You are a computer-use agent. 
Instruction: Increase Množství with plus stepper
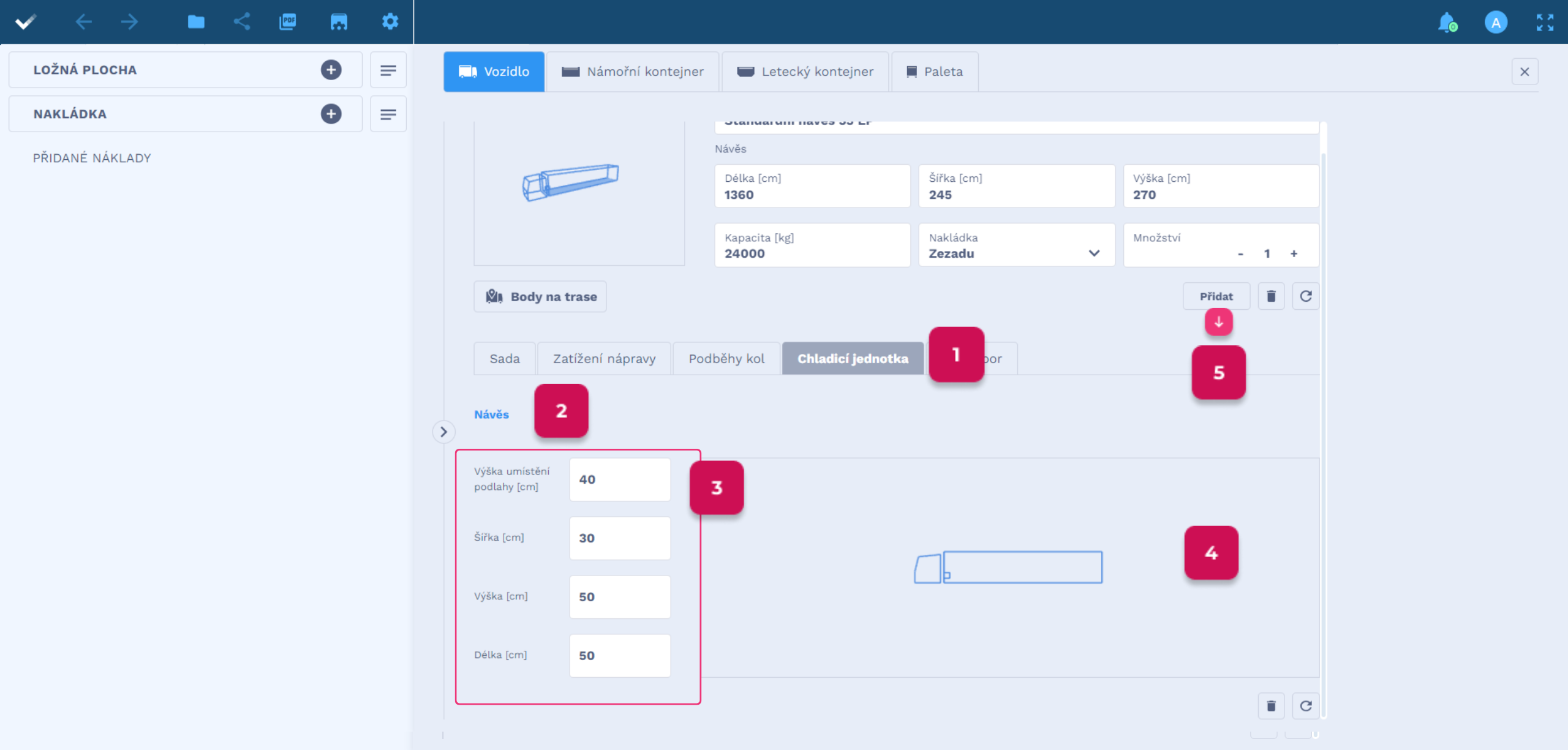1294,253
